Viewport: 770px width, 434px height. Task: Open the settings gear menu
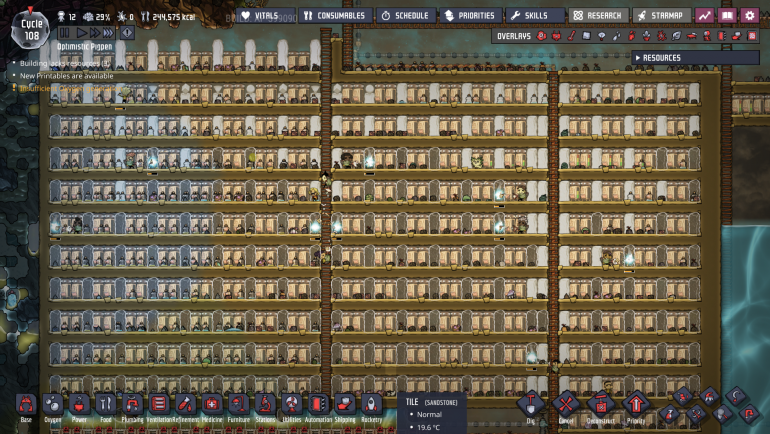[x=750, y=16]
